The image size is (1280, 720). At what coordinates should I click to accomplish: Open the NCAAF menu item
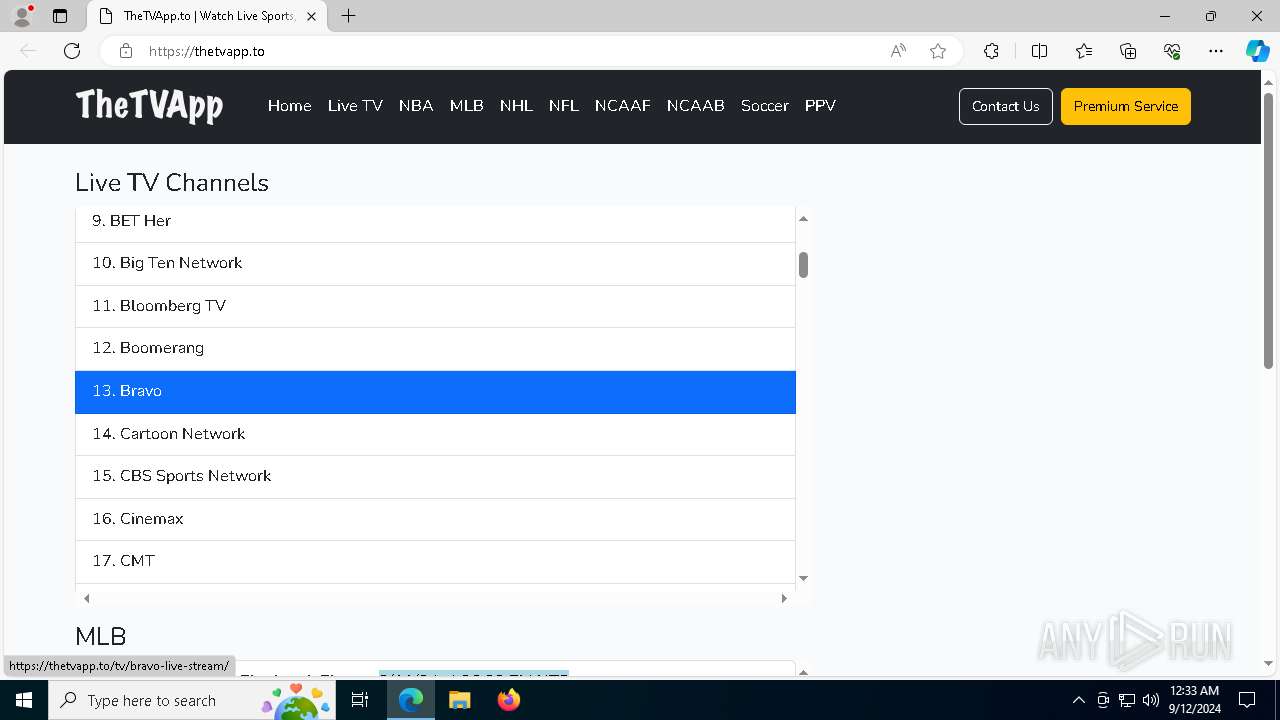[x=623, y=106]
